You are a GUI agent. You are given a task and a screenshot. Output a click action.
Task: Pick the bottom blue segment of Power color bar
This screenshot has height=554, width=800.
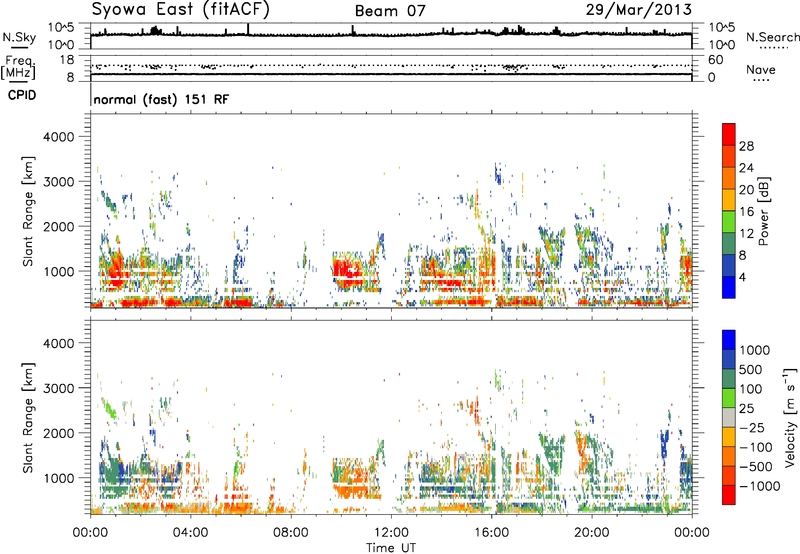click(729, 288)
